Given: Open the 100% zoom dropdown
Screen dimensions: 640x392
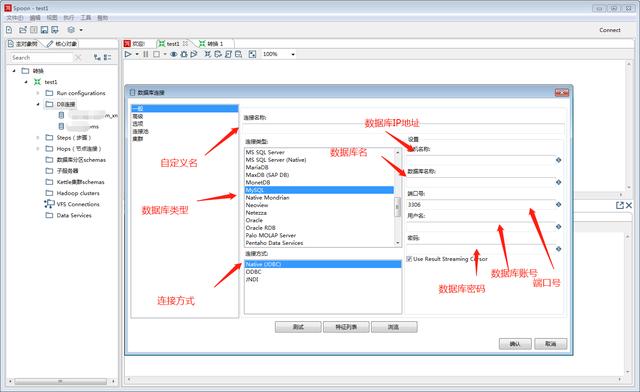Looking at the screenshot, I should pos(293,54).
